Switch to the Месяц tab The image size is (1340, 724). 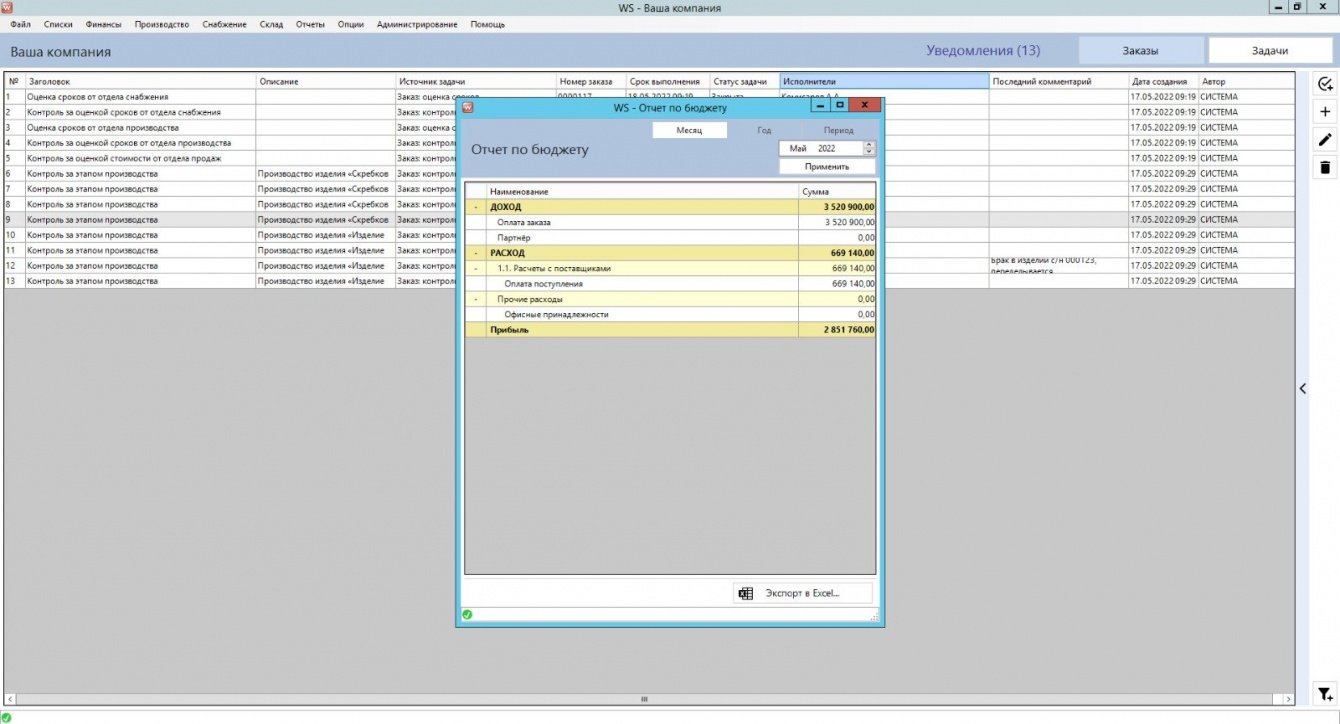[690, 130]
